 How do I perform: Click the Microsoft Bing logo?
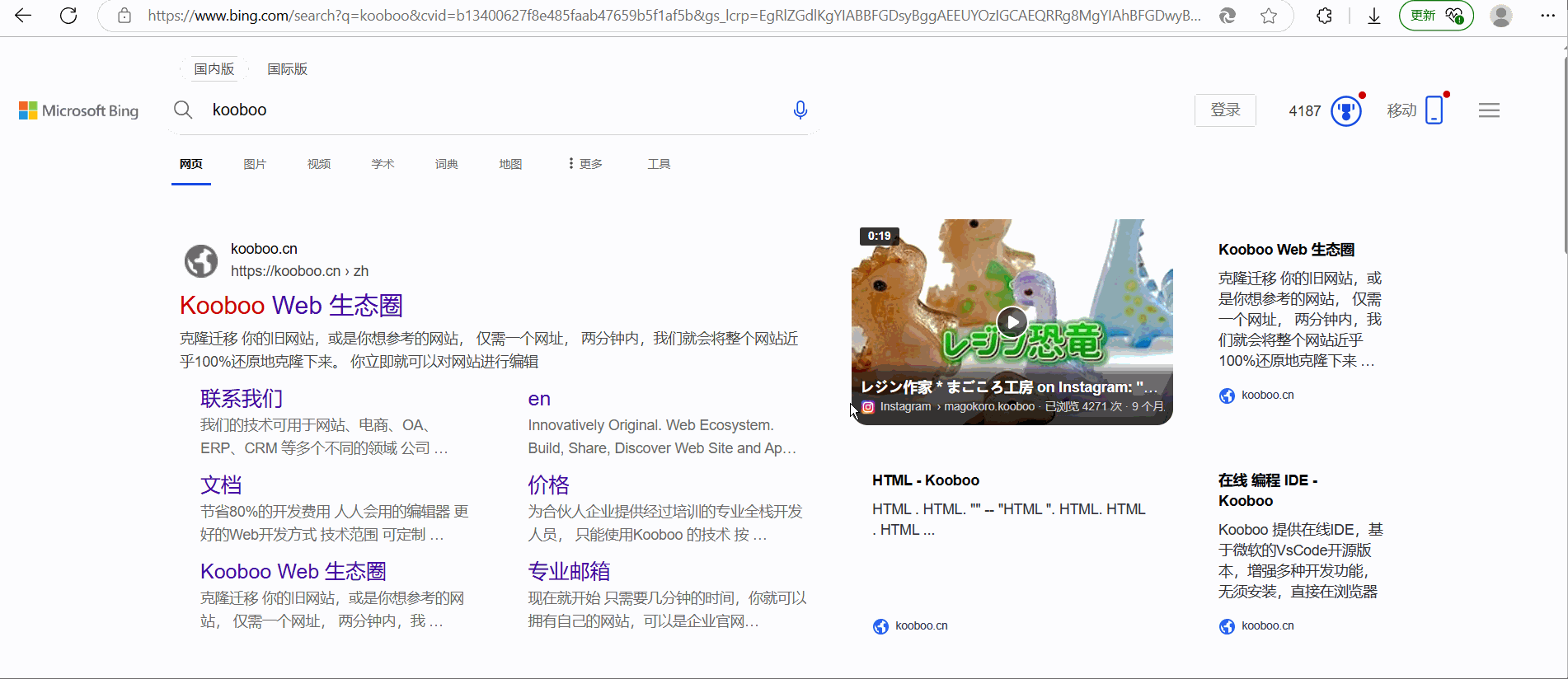tap(79, 110)
